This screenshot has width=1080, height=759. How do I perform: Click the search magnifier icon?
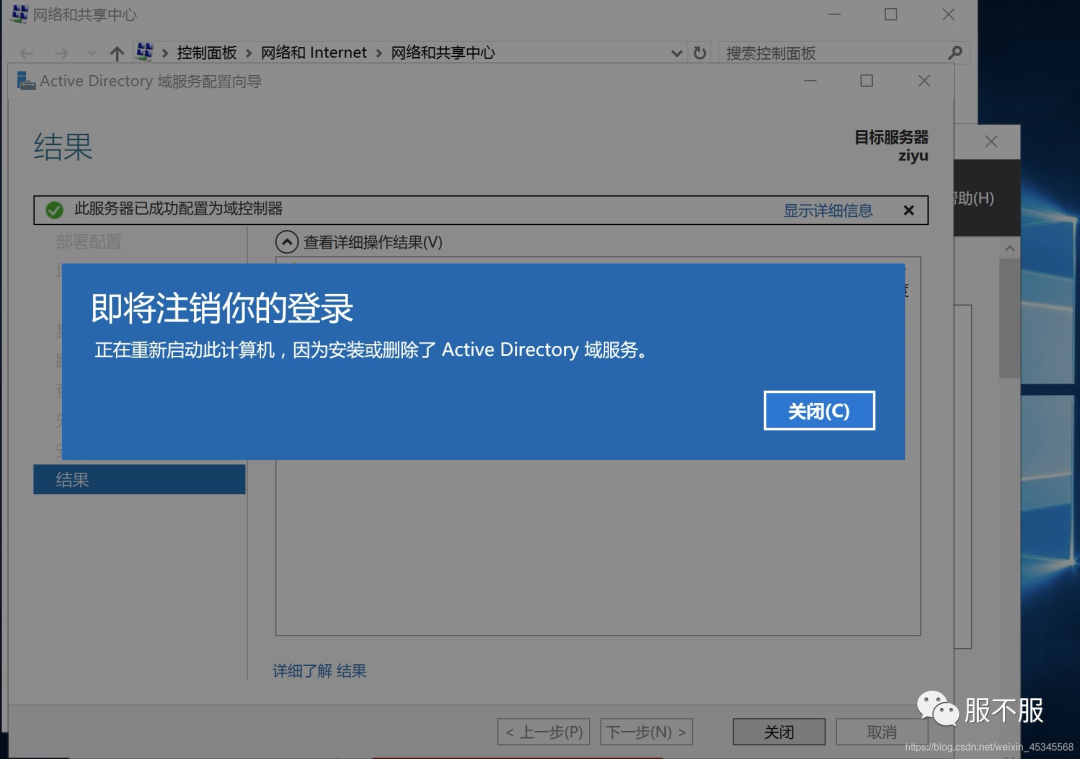(955, 52)
